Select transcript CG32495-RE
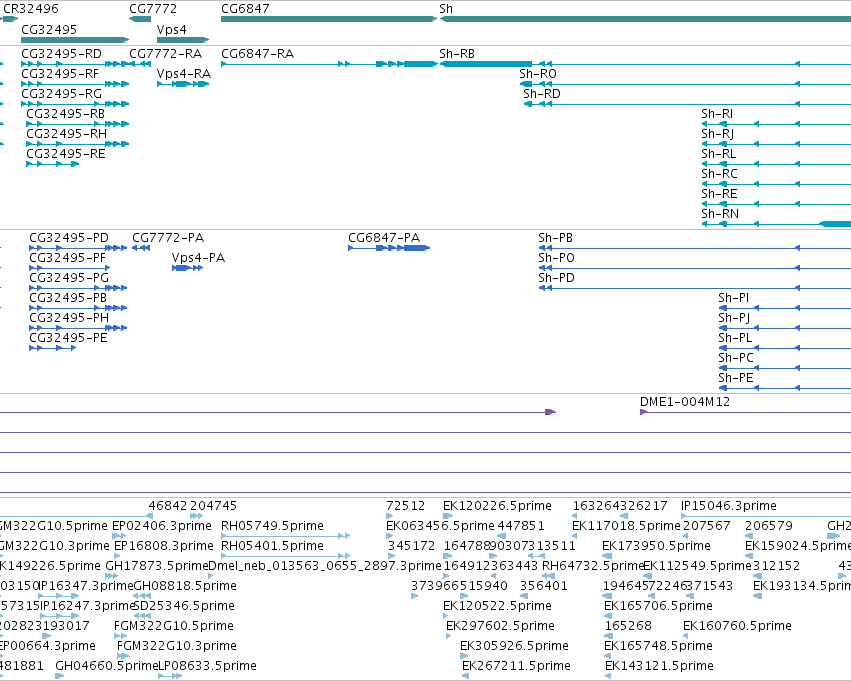Image resolution: width=851 pixels, height=681 pixels. pos(66,154)
